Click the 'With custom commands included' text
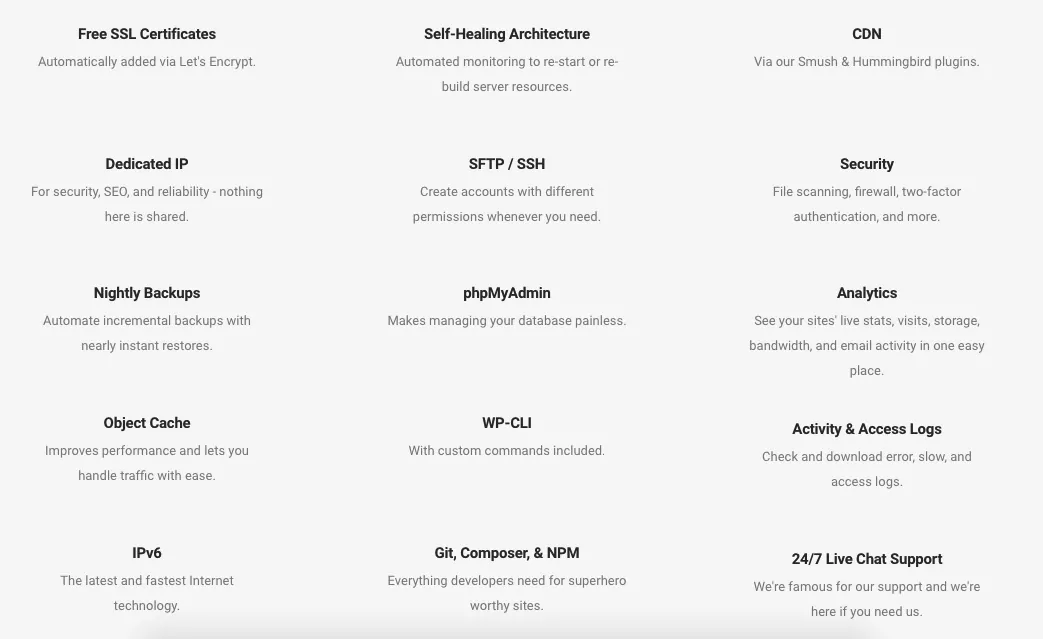Screen dimensions: 1043x639 click(506, 451)
